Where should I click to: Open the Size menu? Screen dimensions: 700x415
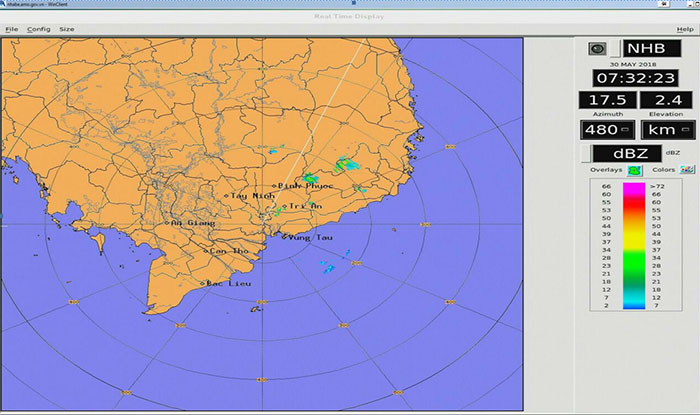(x=67, y=29)
